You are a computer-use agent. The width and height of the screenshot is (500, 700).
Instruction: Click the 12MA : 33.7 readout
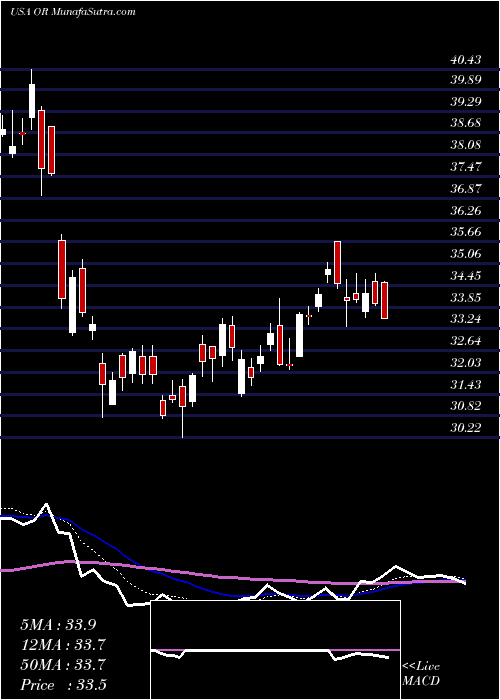point(62,645)
